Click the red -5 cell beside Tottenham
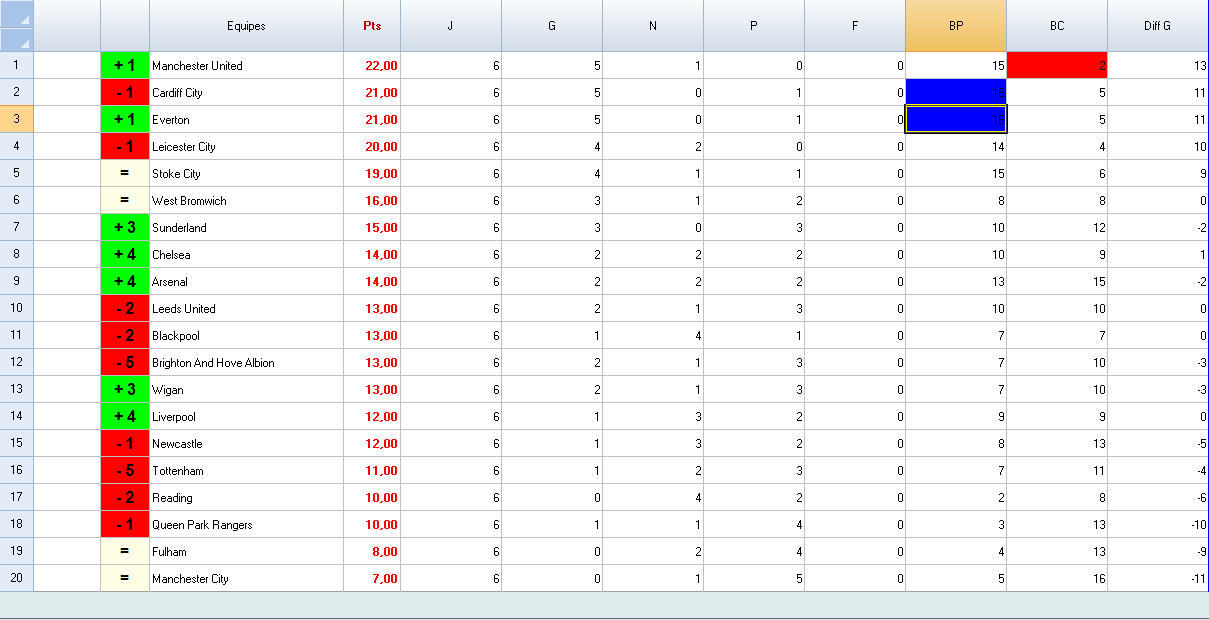The height and width of the screenshot is (620, 1209). (125, 470)
